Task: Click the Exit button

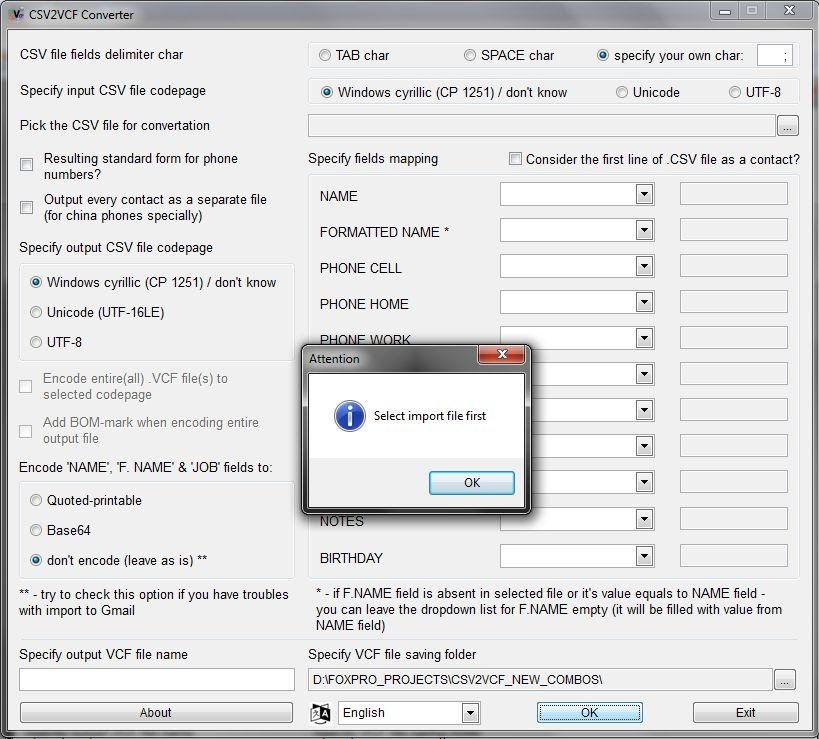Action: click(x=745, y=713)
